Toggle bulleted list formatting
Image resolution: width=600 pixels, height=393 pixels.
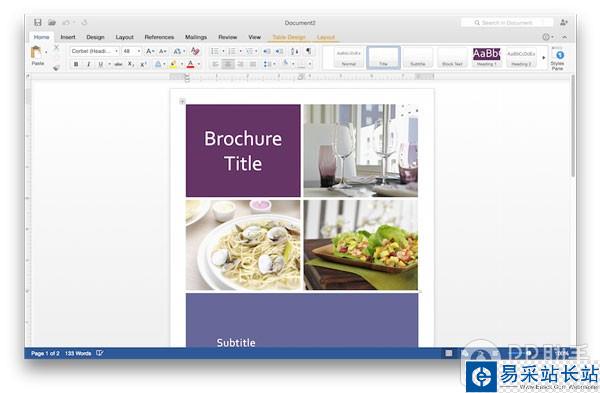(x=215, y=51)
